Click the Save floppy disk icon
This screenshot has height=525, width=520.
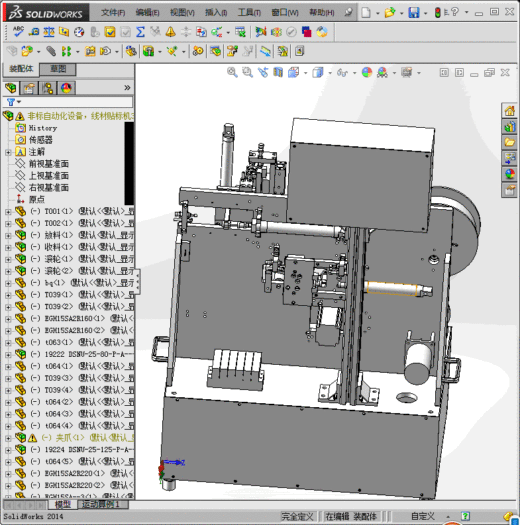[414, 13]
